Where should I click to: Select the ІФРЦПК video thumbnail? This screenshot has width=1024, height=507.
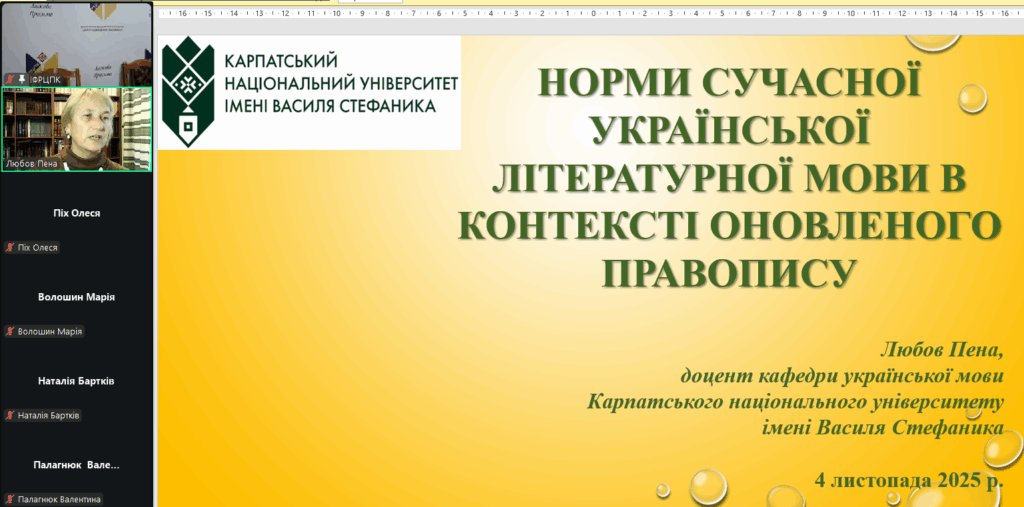click(76, 40)
